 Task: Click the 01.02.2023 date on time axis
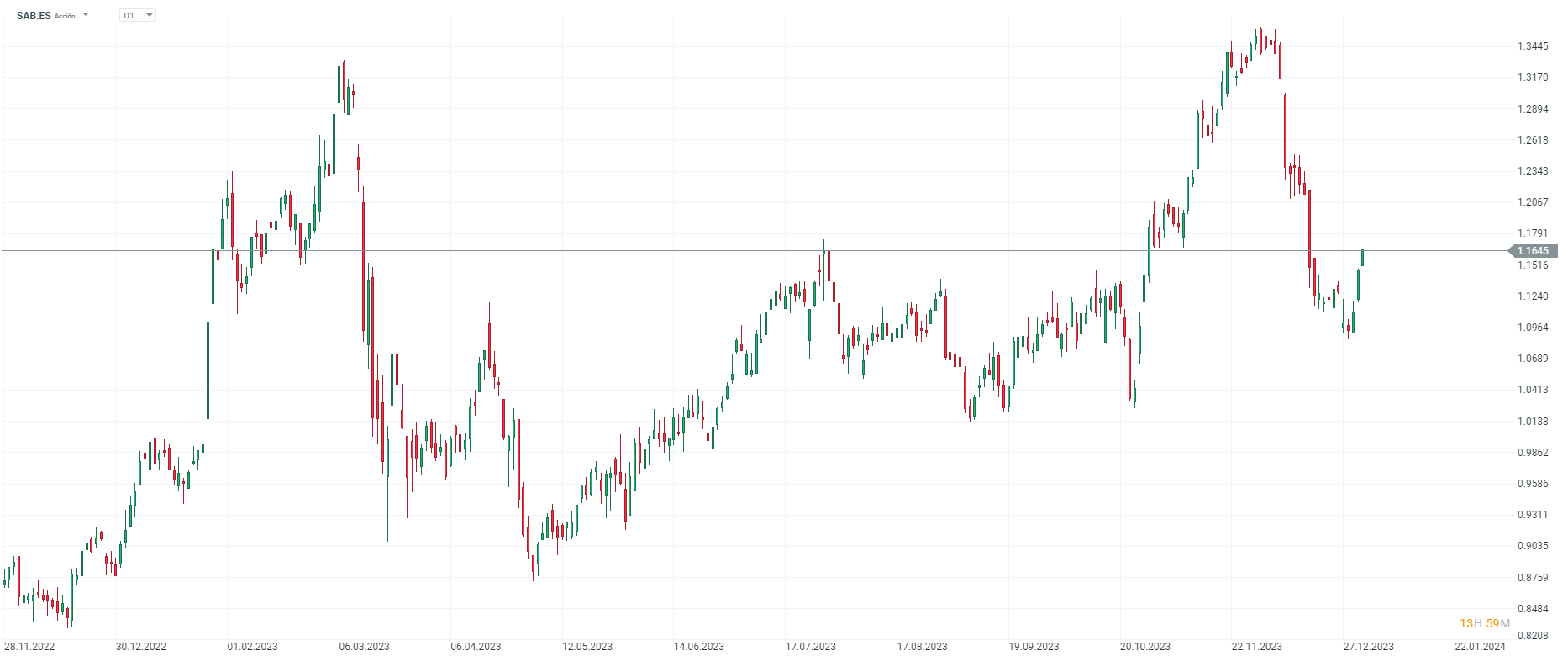click(252, 647)
